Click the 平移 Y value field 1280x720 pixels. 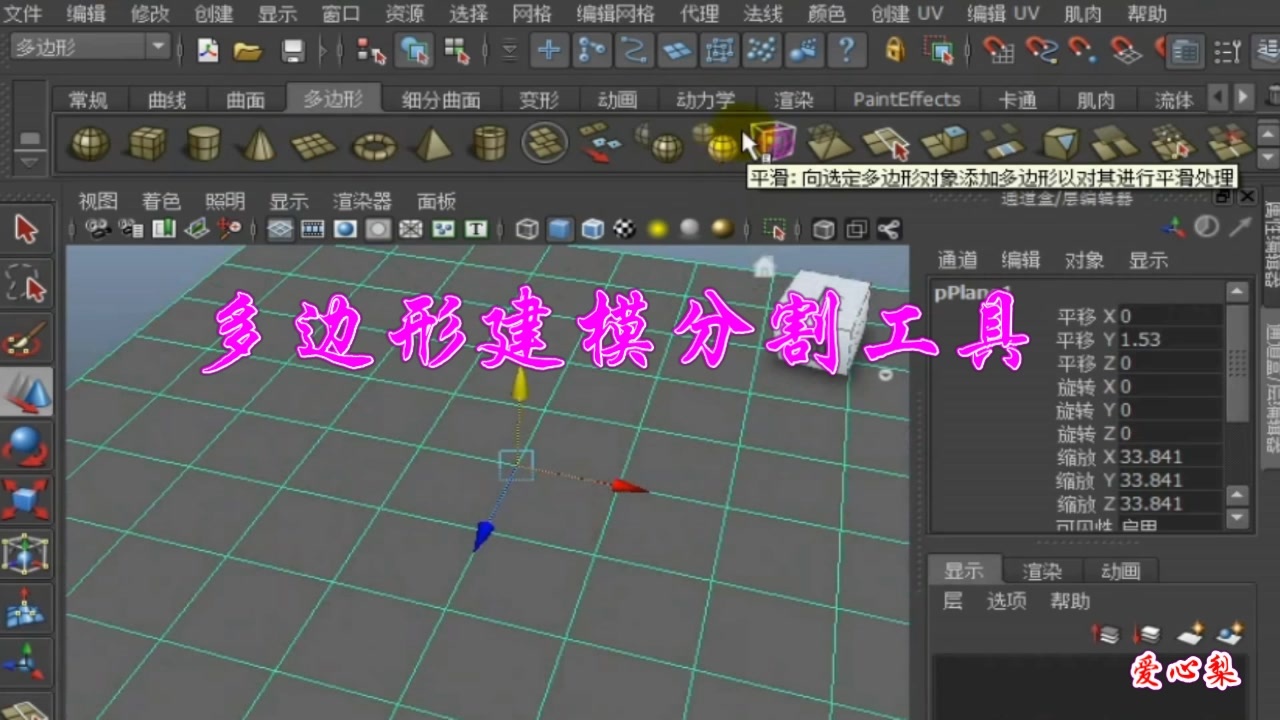coord(1169,340)
